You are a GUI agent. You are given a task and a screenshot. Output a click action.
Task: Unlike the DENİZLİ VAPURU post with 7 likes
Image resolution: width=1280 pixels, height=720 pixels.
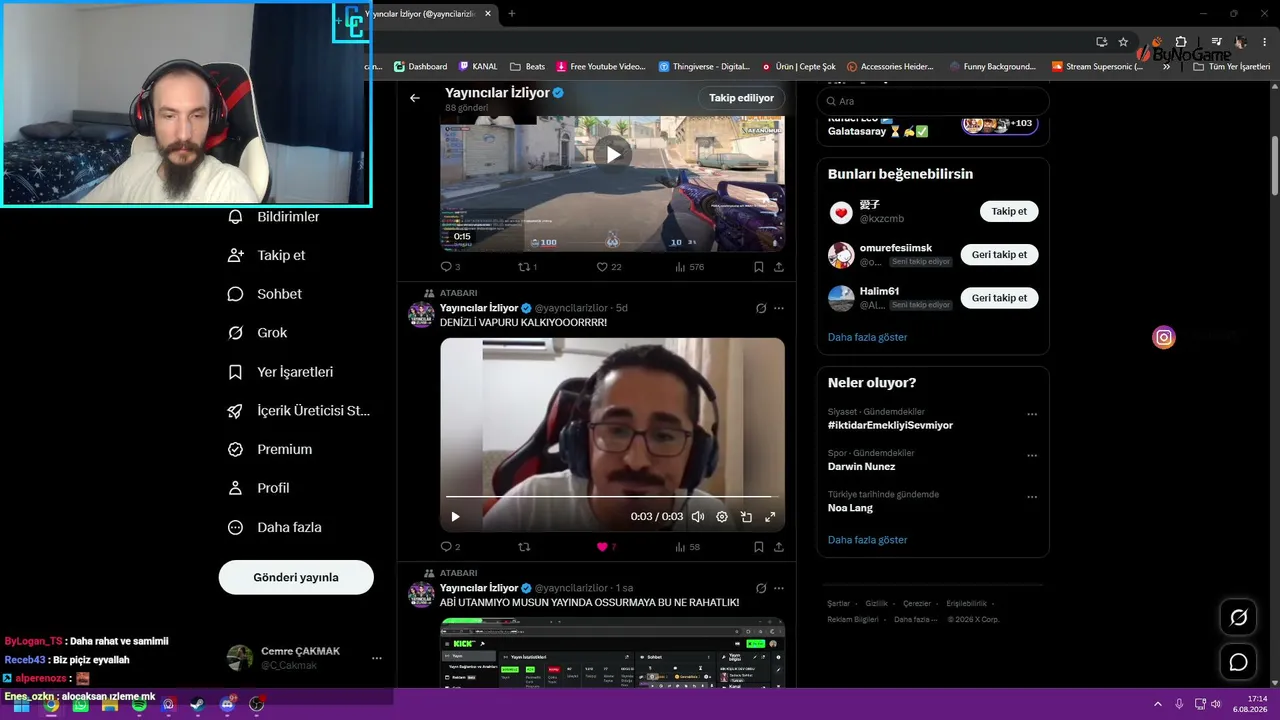click(606, 547)
